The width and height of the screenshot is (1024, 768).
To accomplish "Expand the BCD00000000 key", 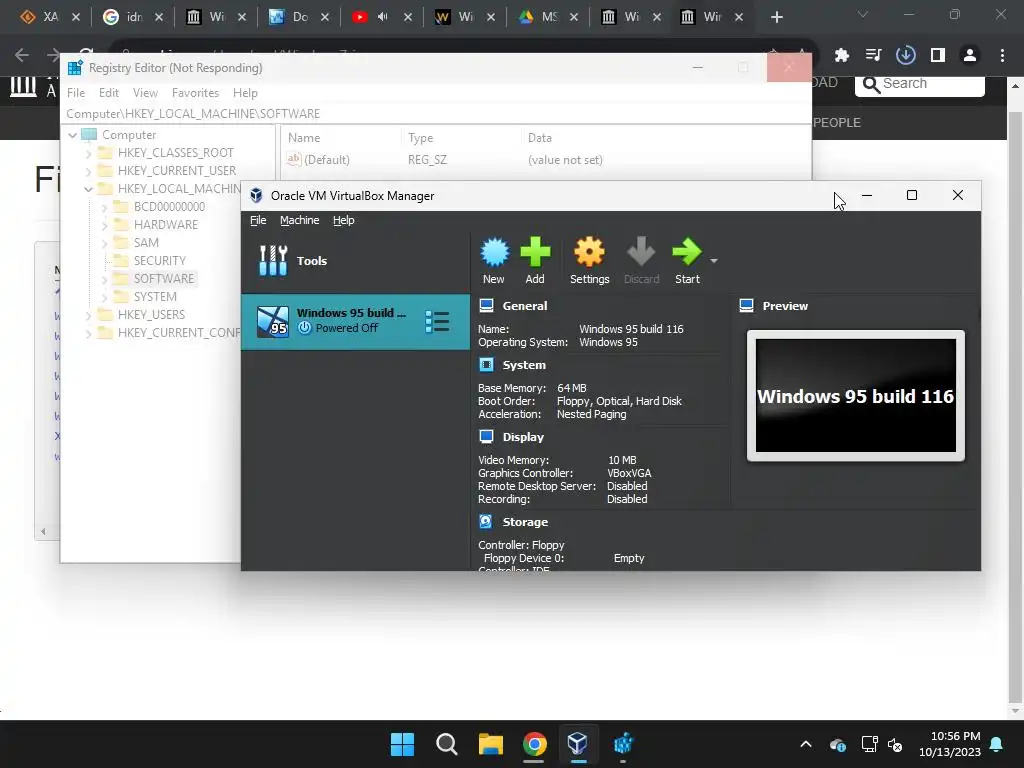I will (x=104, y=207).
